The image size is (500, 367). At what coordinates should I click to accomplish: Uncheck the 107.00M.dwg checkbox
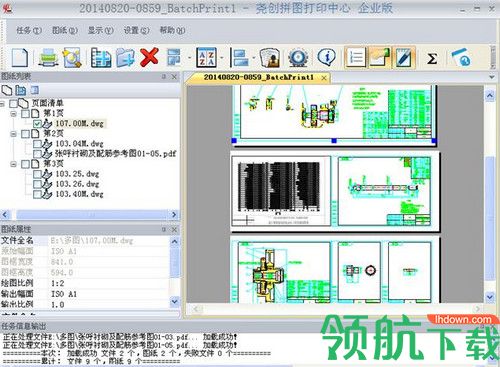pyautogui.click(x=37, y=124)
